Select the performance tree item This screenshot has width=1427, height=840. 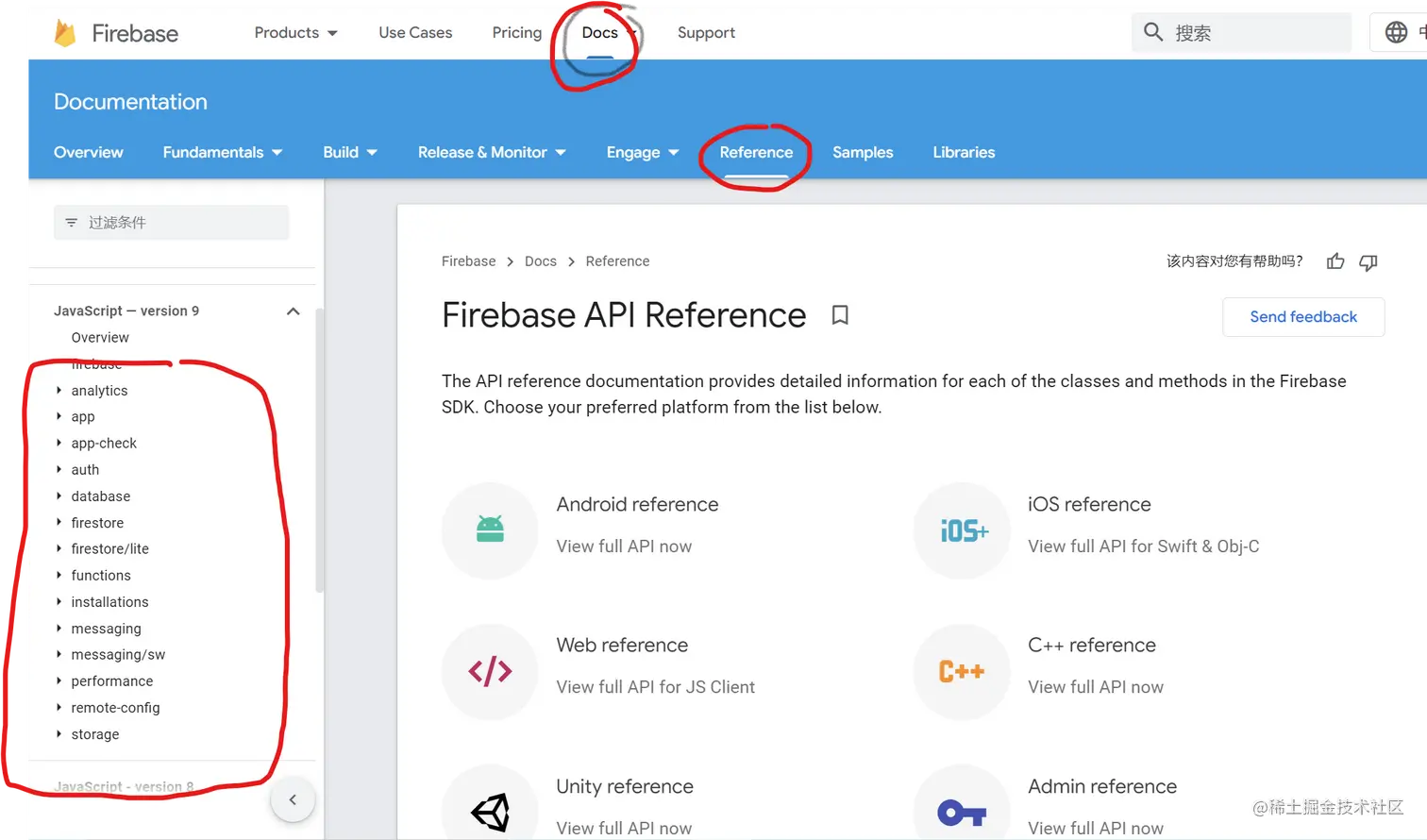[111, 680]
